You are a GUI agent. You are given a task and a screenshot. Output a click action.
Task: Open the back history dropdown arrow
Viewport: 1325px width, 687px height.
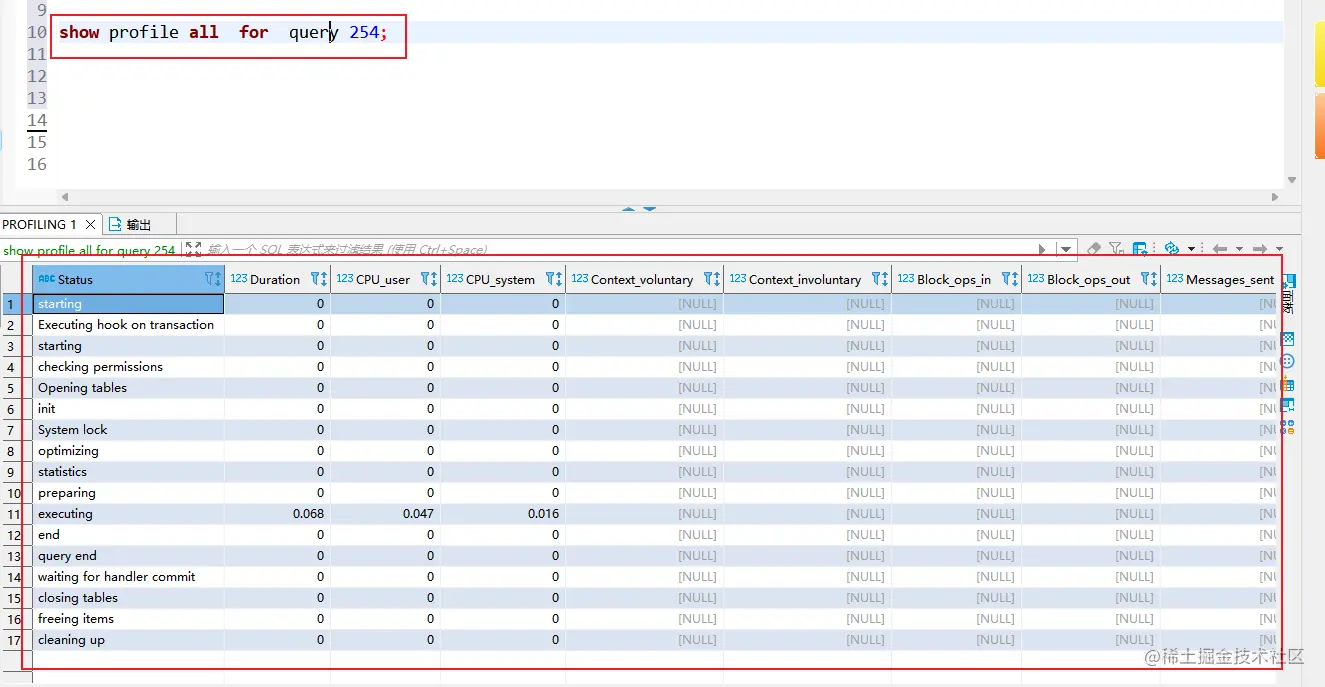[1239, 249]
